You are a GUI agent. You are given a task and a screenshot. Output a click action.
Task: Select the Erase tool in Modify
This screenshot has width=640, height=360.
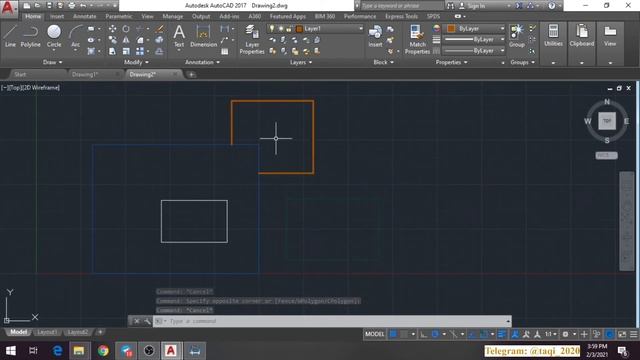(x=160, y=29)
